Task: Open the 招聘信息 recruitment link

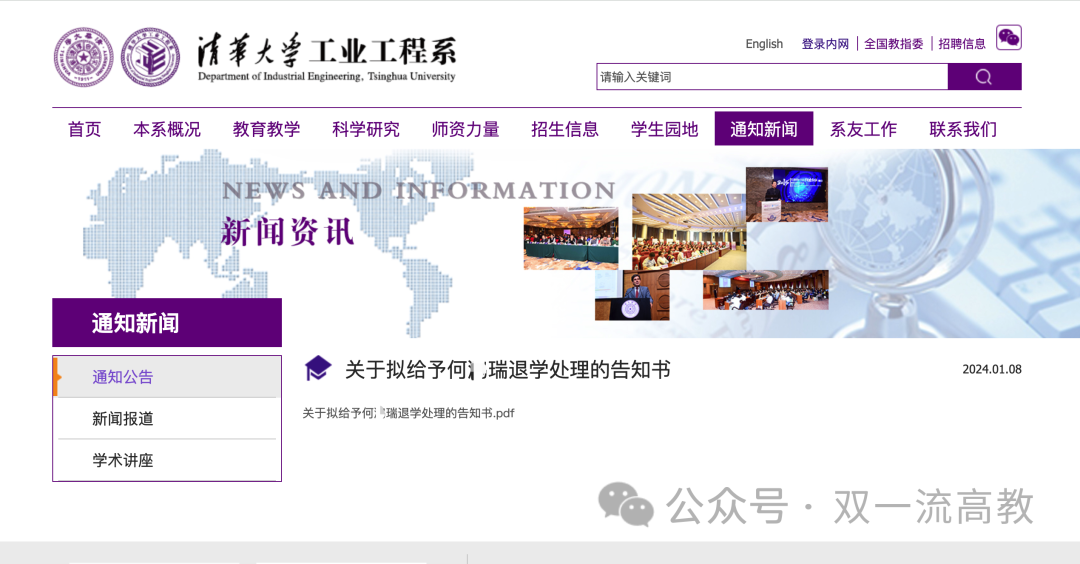Action: [962, 44]
